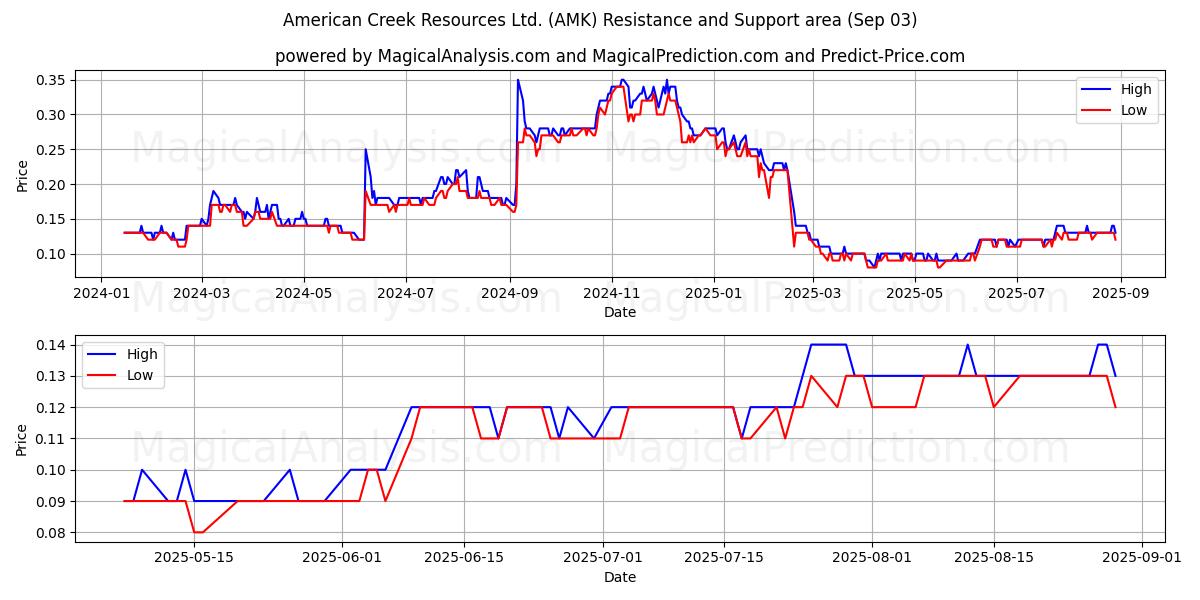
Task: Click the 2025-05 x-axis tick label
Action: tap(914, 293)
